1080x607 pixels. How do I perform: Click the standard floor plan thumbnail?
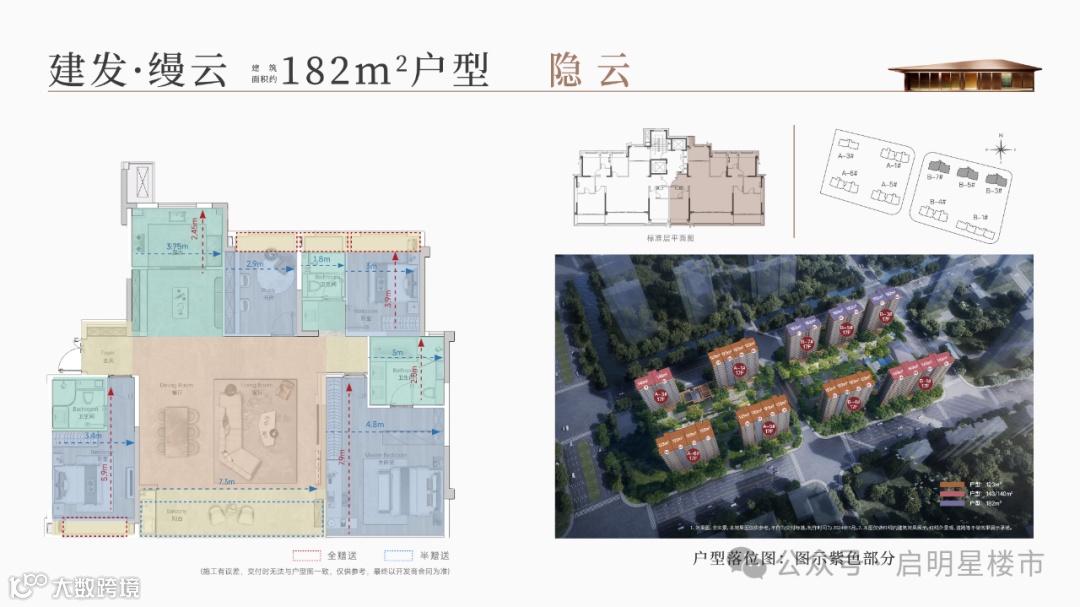tap(669, 177)
